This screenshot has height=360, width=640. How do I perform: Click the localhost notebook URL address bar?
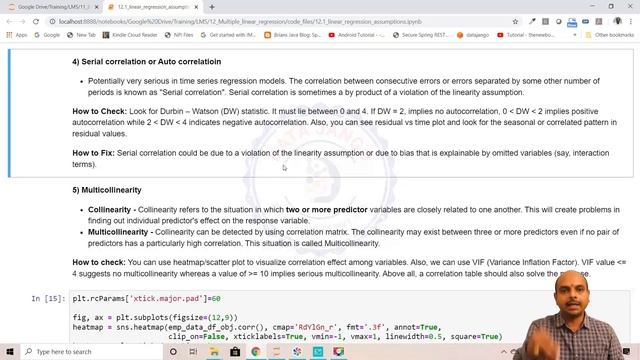[x=240, y=22]
